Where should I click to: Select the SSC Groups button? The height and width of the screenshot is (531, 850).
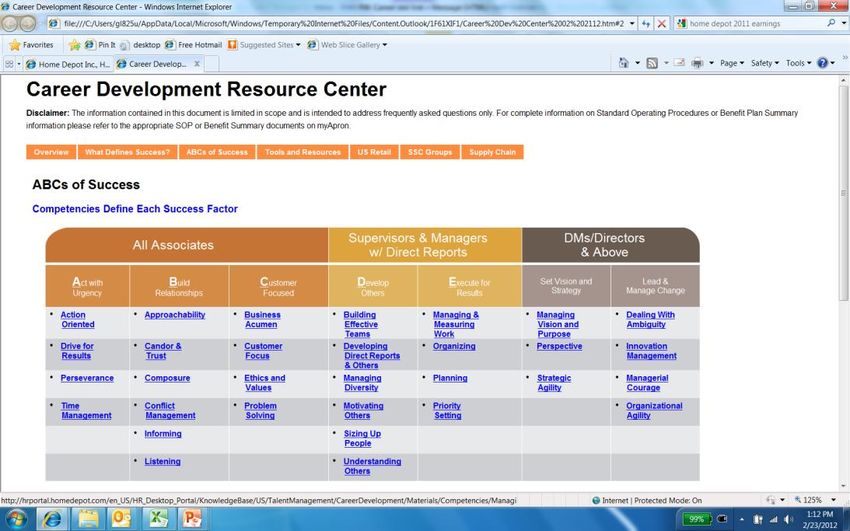430,152
